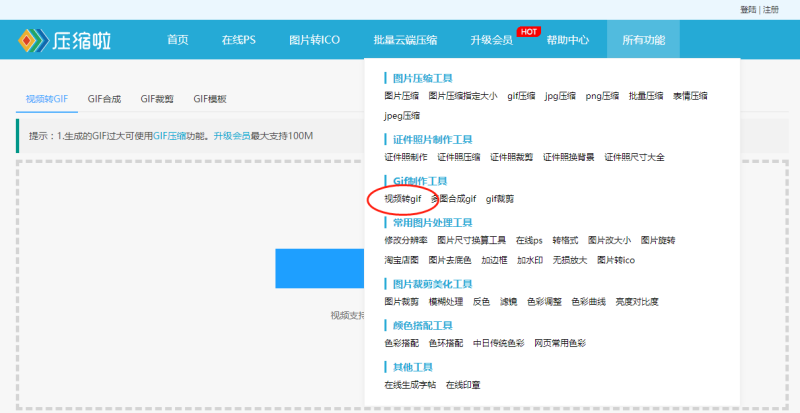Open 模糊处理 tool

point(446,302)
